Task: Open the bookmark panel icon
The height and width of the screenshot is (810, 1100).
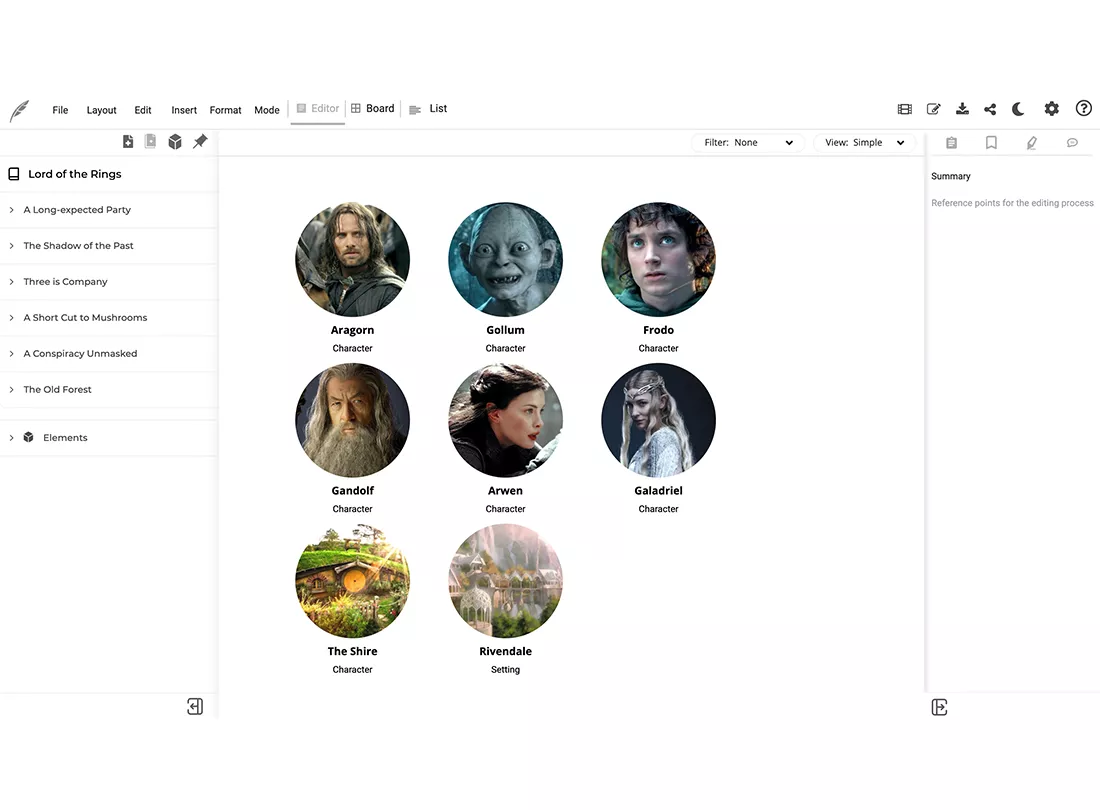Action: pos(991,143)
